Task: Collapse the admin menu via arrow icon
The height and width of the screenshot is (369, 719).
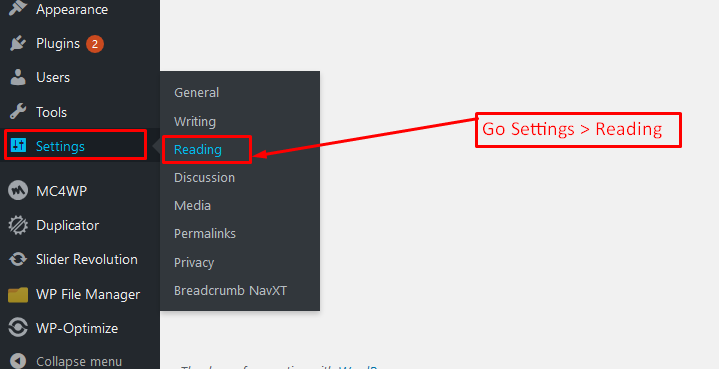Action: pyautogui.click(x=18, y=361)
